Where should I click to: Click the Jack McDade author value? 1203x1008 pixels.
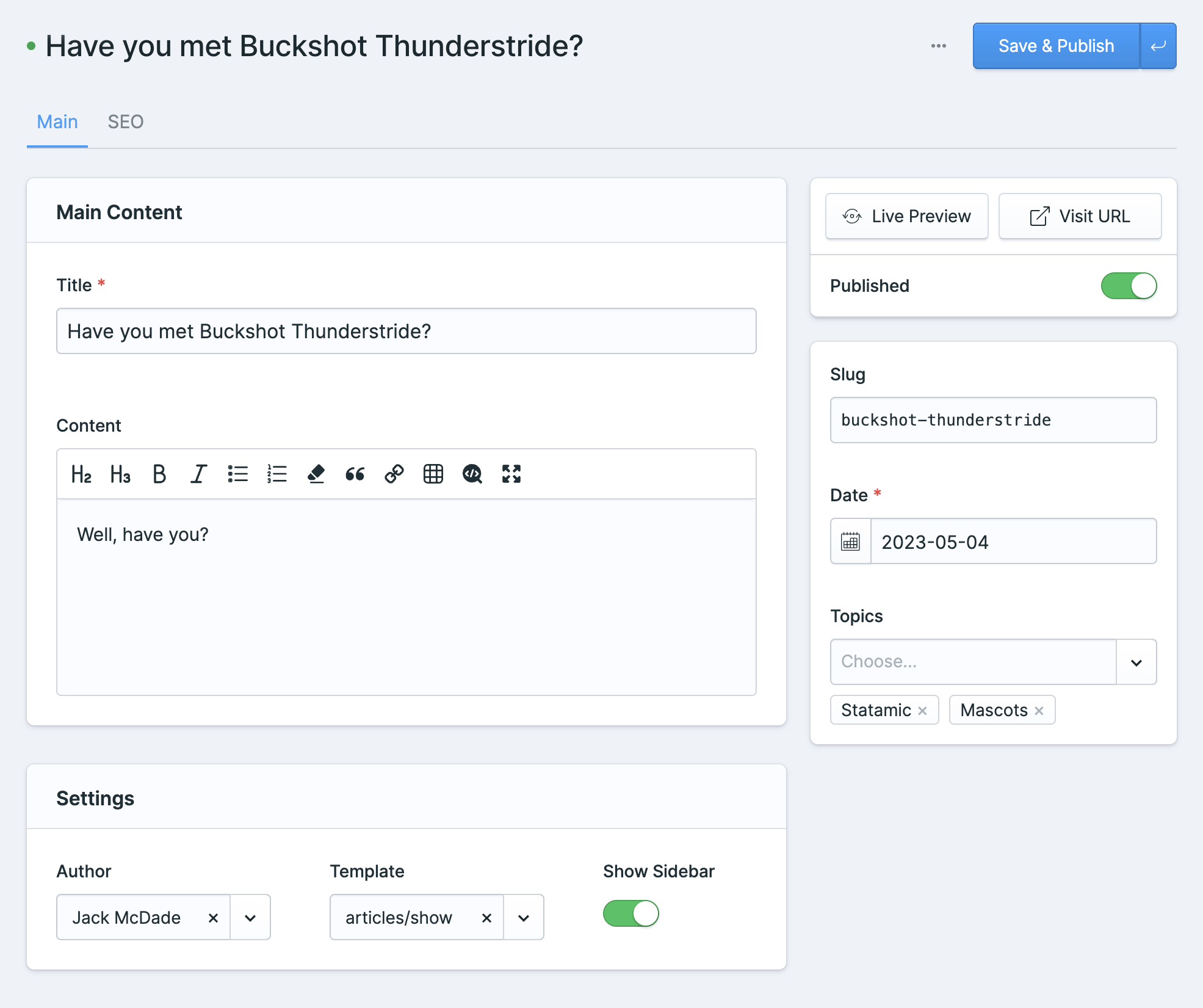click(x=126, y=918)
